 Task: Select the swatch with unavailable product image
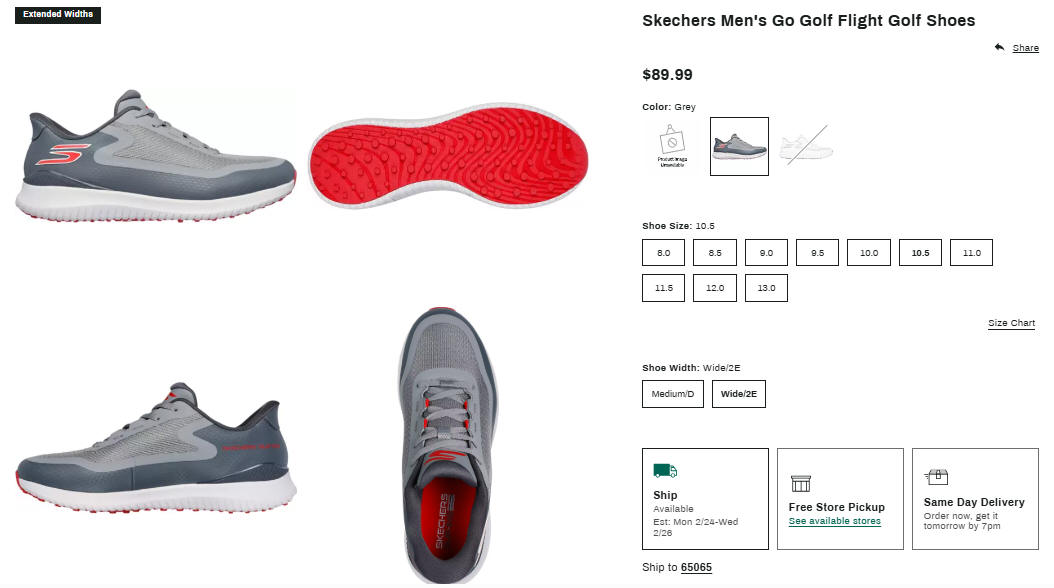[x=672, y=146]
